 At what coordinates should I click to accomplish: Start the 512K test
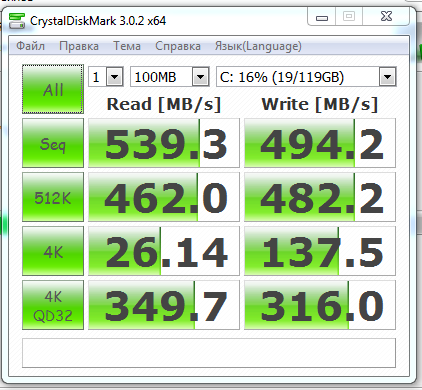coord(53,197)
